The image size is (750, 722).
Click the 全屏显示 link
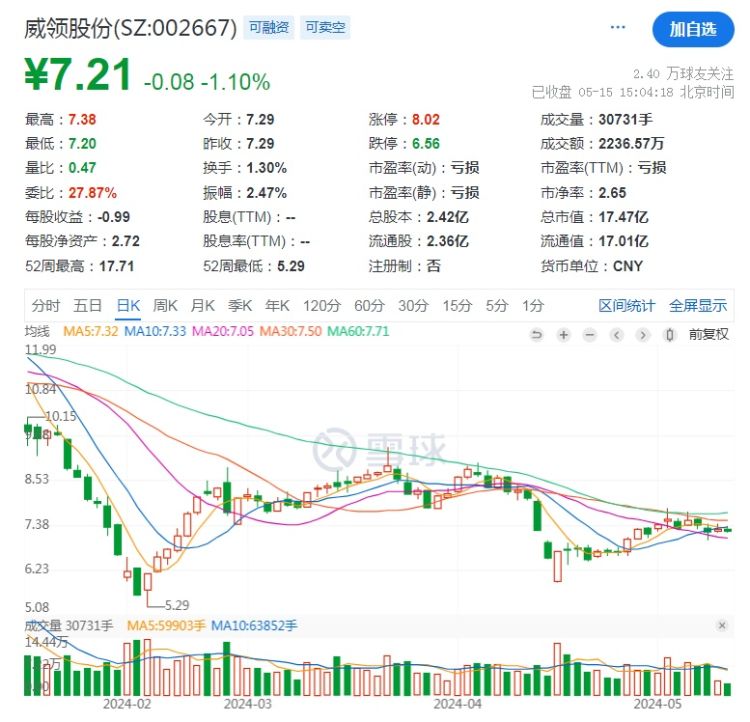coord(698,305)
